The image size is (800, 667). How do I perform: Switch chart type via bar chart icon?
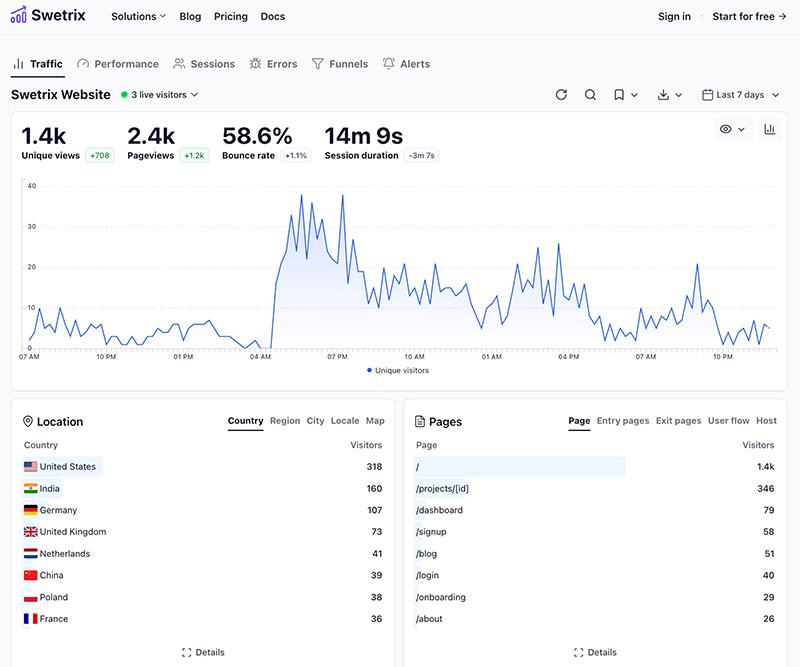coord(767,130)
